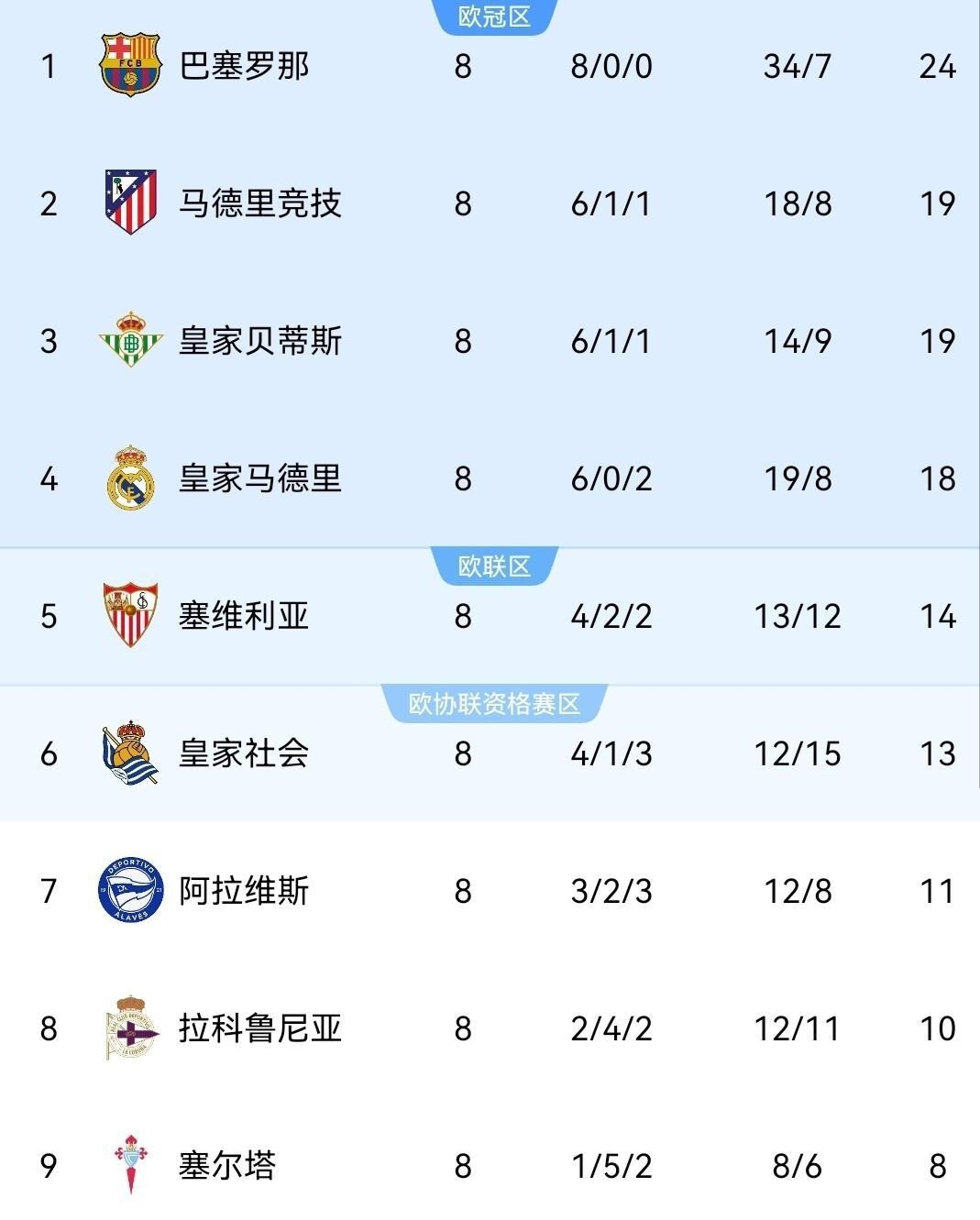Open the 巴塞罗那 team page
This screenshot has width=980, height=1220.
click(244, 66)
